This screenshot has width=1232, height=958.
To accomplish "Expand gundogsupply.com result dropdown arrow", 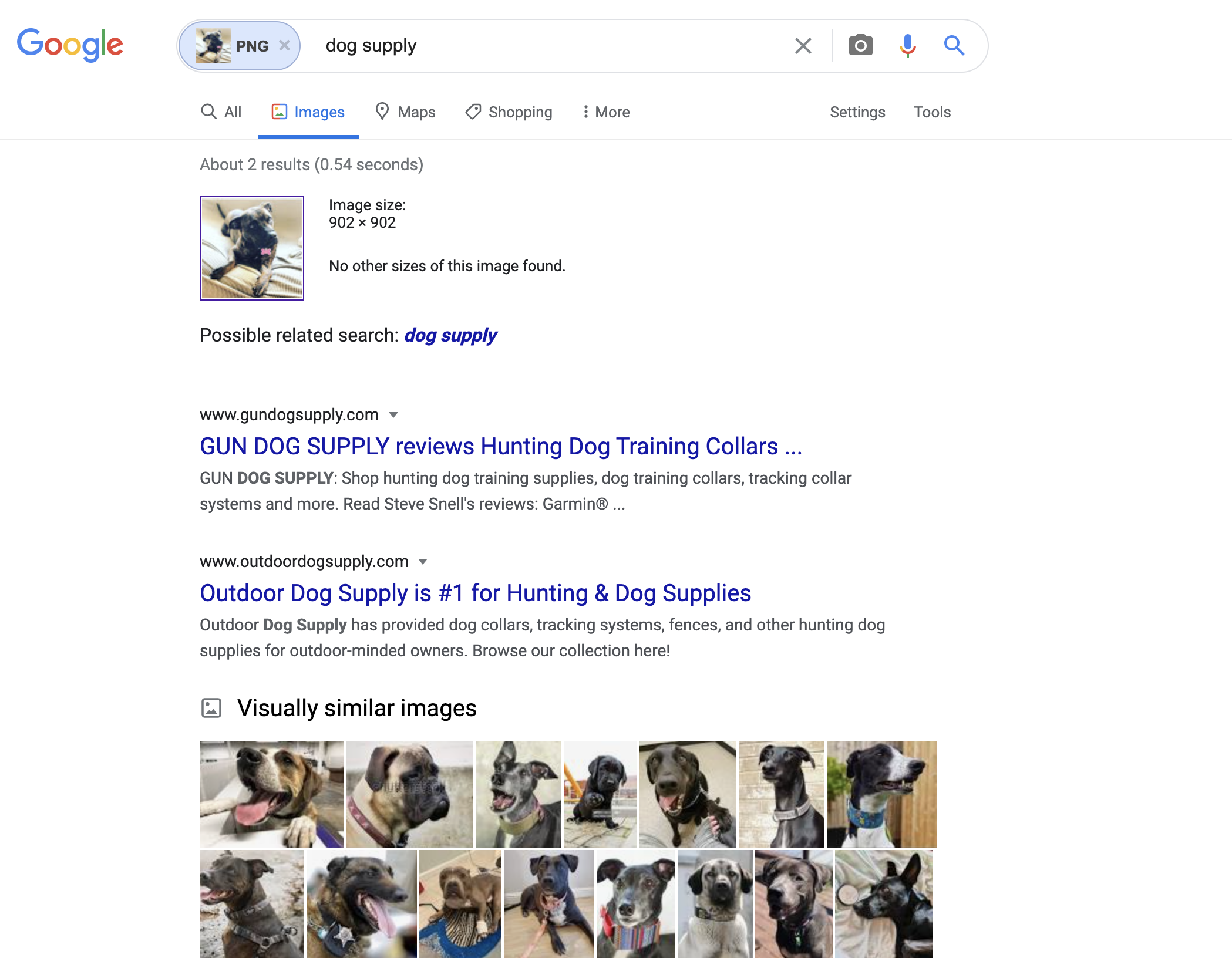I will pyautogui.click(x=394, y=415).
